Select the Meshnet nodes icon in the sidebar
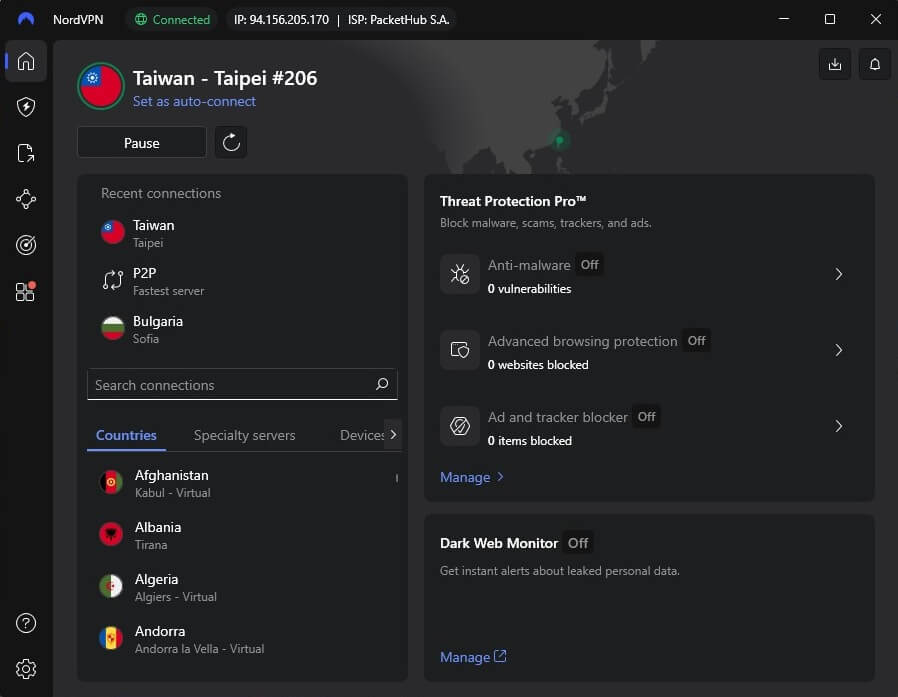The image size is (898, 697). (x=25, y=199)
